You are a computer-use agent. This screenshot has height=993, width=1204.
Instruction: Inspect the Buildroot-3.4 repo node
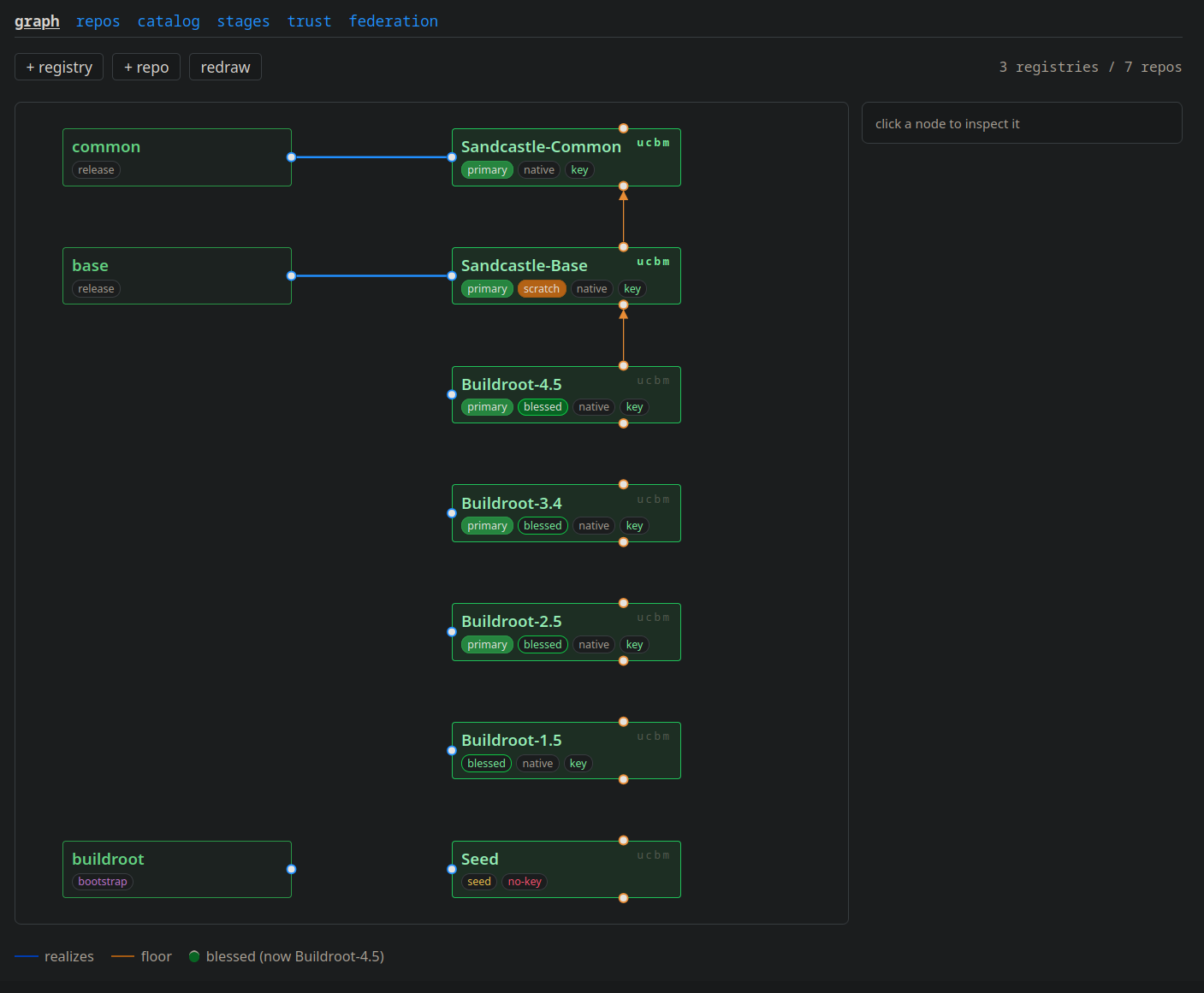566,513
